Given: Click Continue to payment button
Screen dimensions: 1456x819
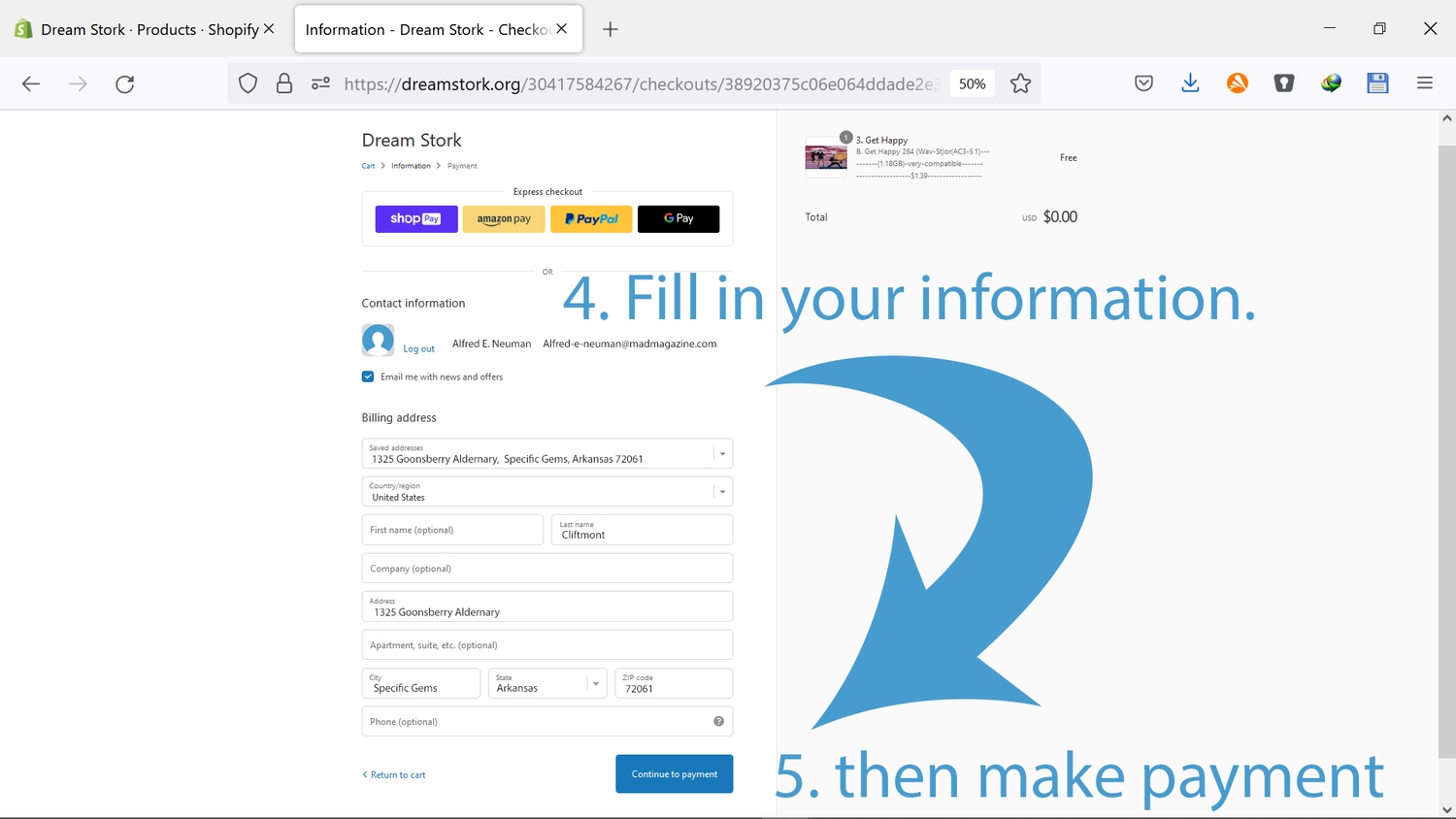Looking at the screenshot, I should pyautogui.click(x=674, y=774).
